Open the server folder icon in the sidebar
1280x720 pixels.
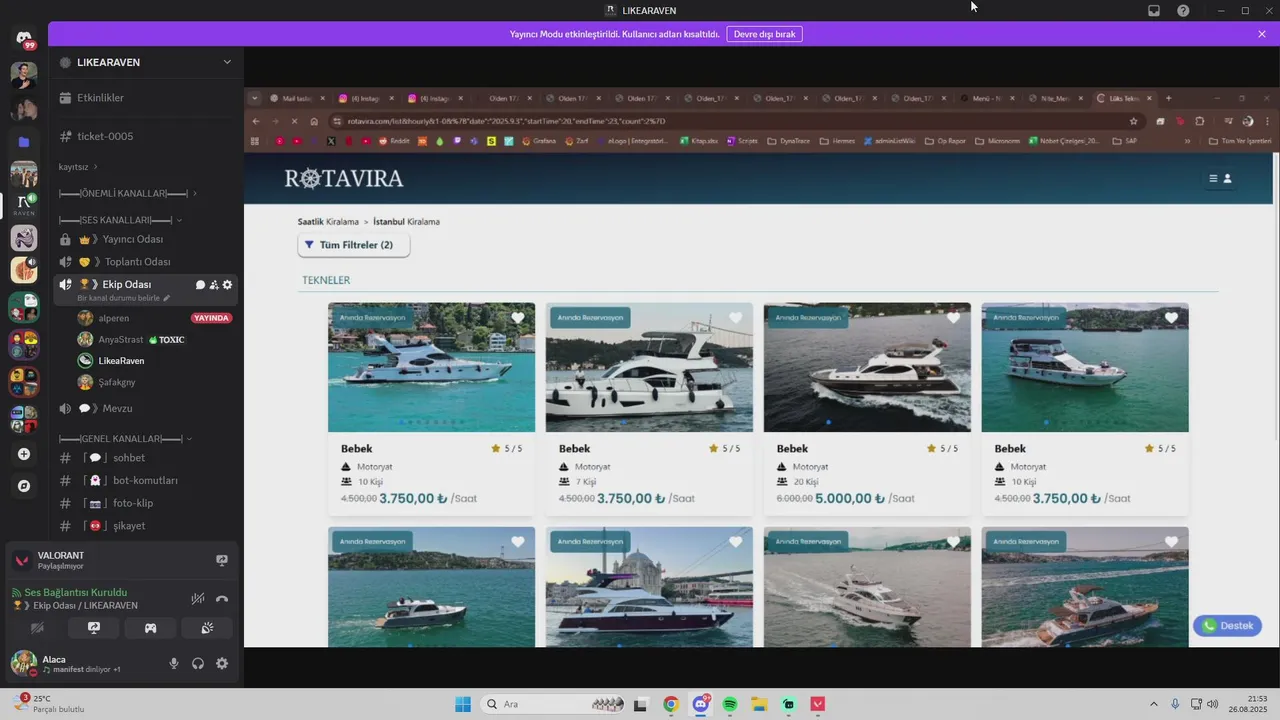tap(24, 142)
